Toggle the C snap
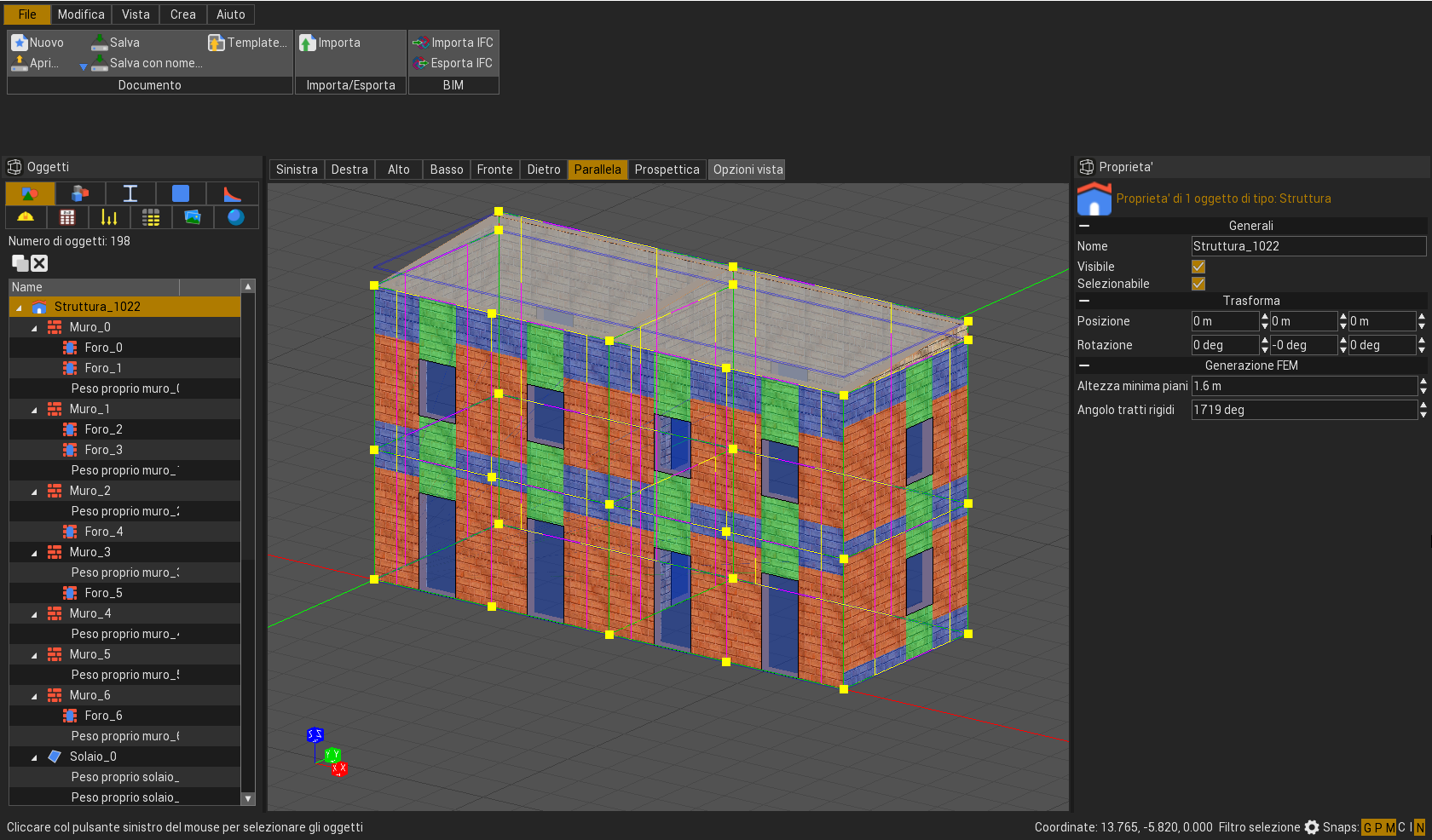The height and width of the screenshot is (840, 1432). click(x=1401, y=827)
